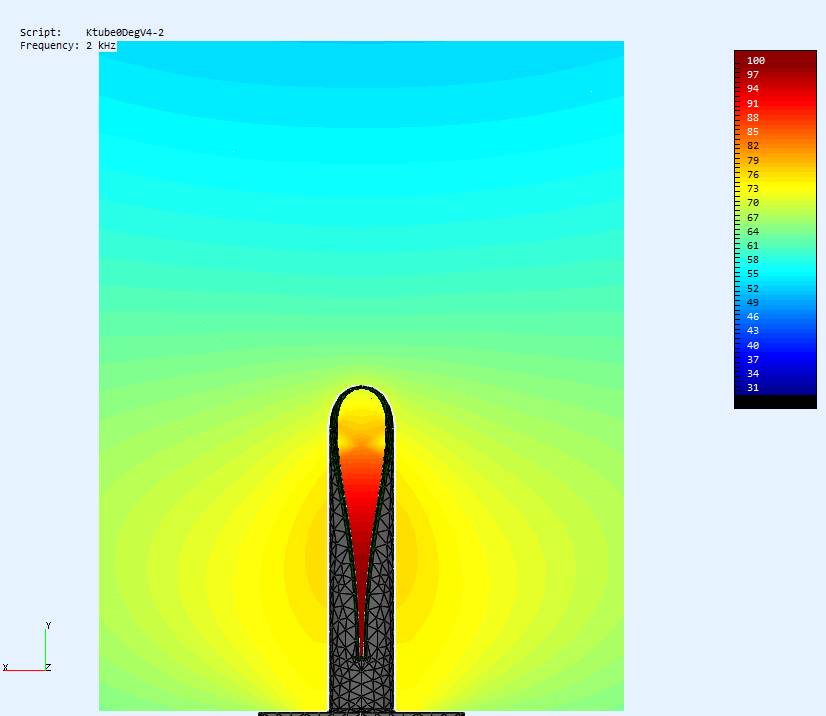
Task: Click the 61 legend value
Action: point(753,246)
